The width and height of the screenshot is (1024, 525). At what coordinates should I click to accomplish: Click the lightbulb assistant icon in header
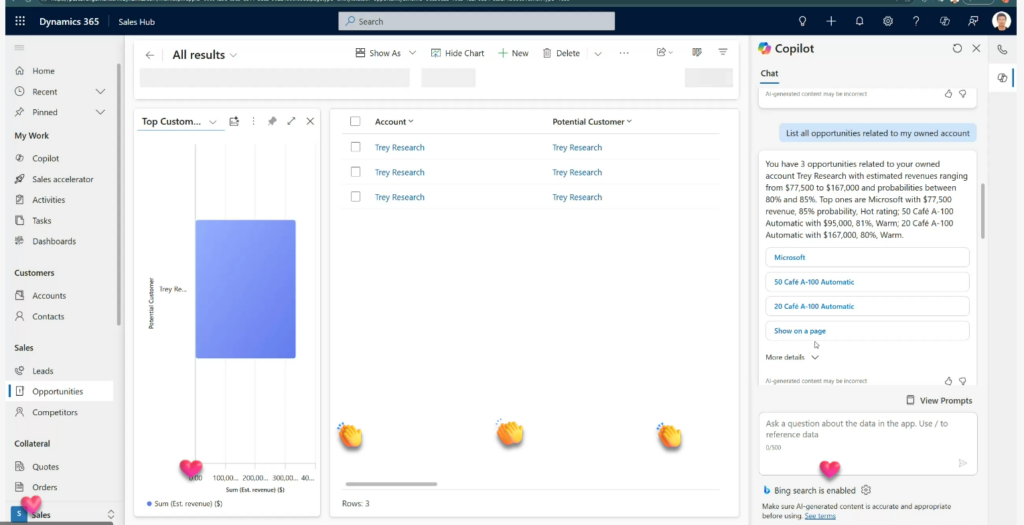803,22
